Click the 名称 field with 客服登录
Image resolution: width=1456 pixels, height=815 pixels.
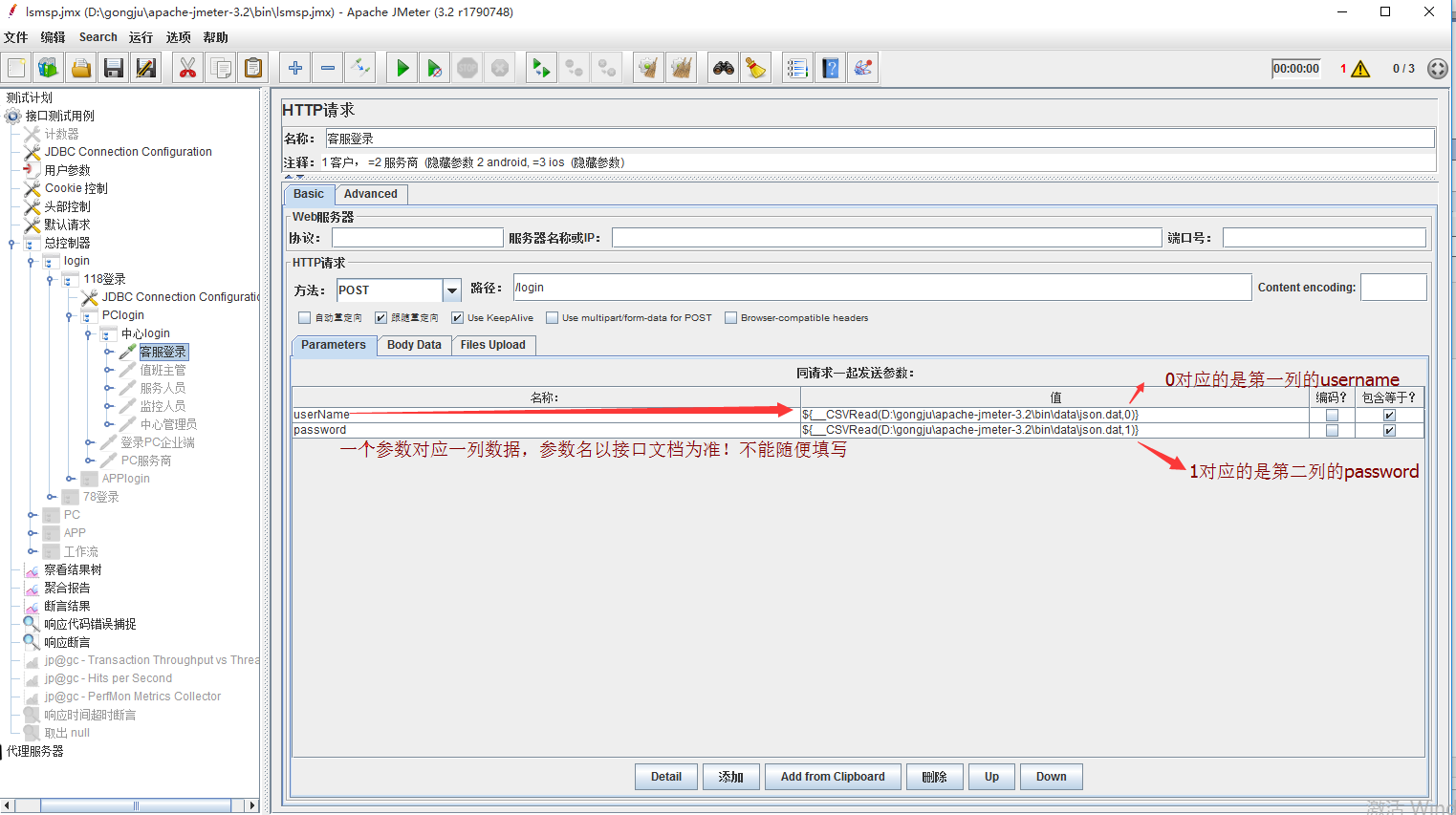[x=880, y=139]
